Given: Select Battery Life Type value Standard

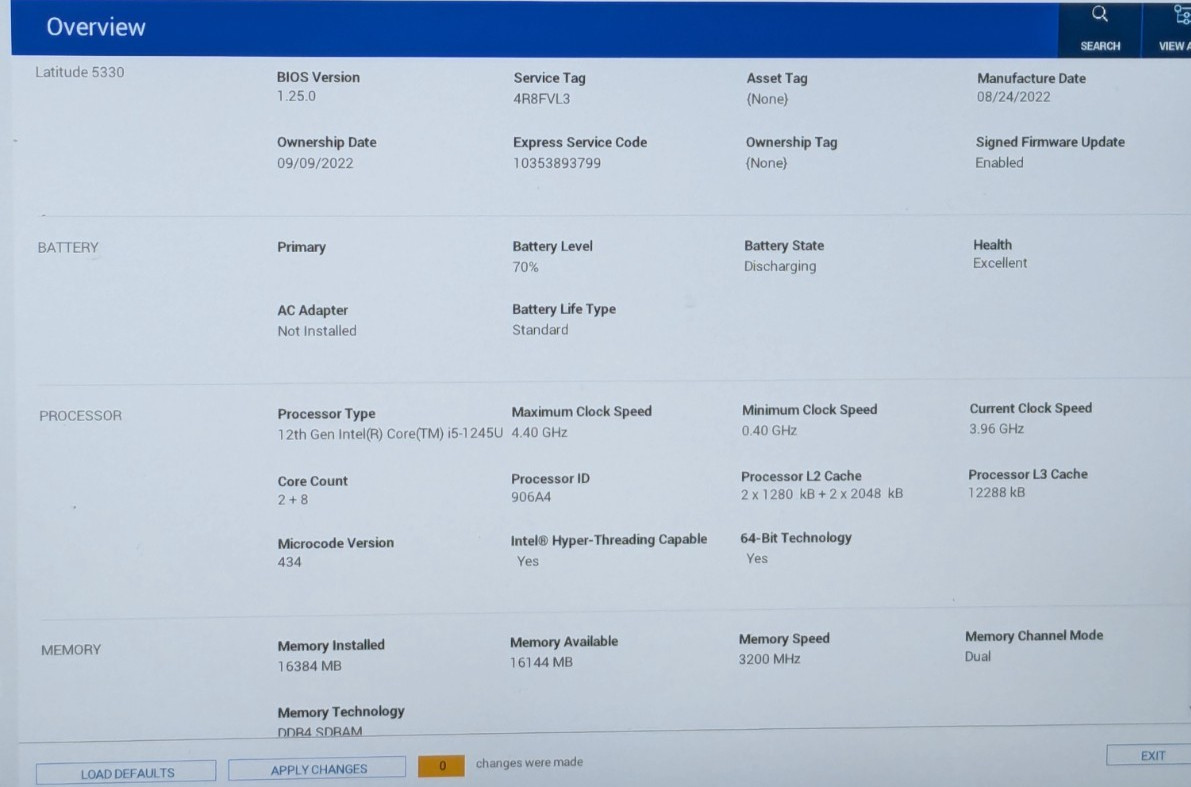Looking at the screenshot, I should [540, 330].
